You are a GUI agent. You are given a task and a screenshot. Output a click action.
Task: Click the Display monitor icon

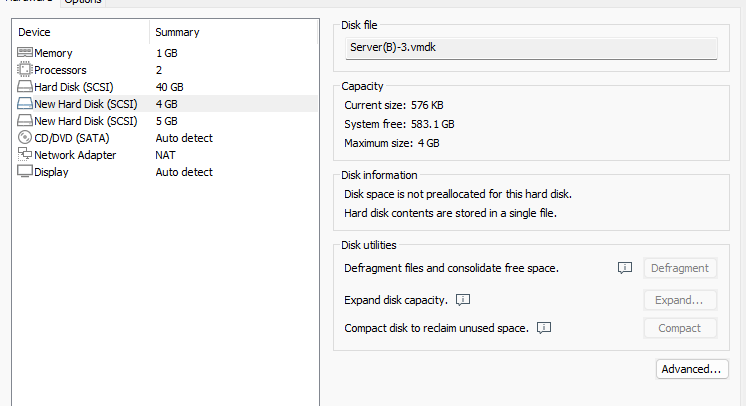tap(25, 171)
